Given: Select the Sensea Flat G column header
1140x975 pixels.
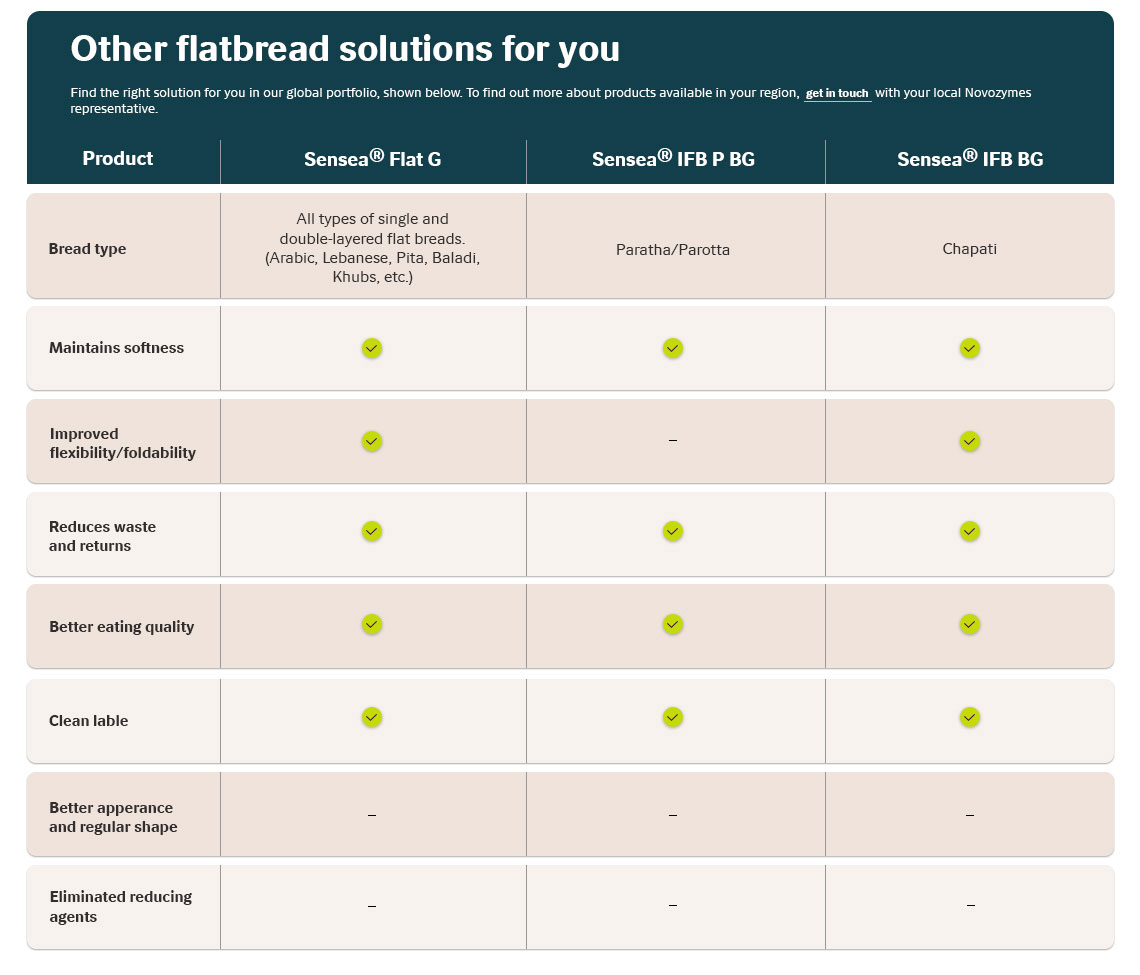Looking at the screenshot, I should pos(372,159).
